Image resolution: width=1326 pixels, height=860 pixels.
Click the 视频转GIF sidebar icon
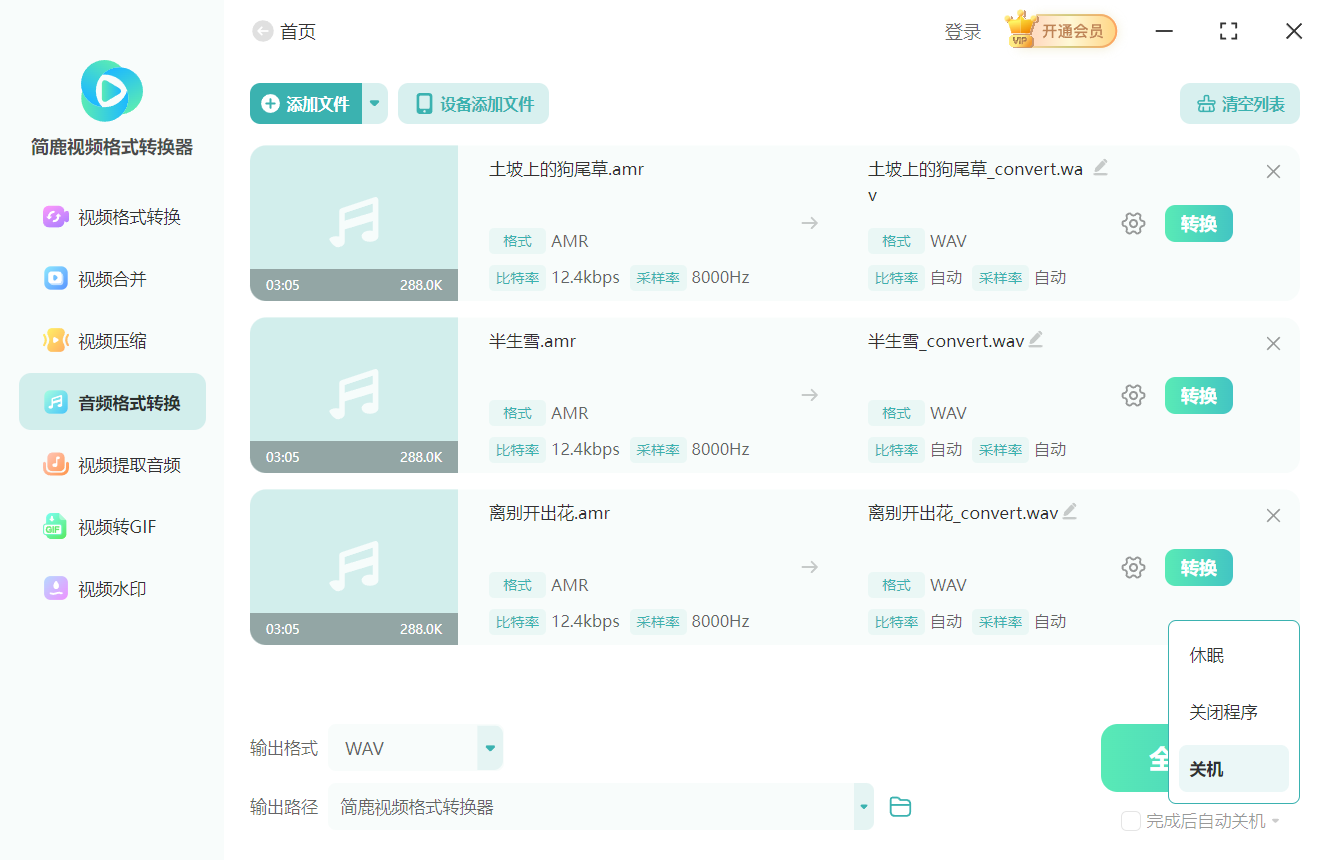click(x=55, y=527)
